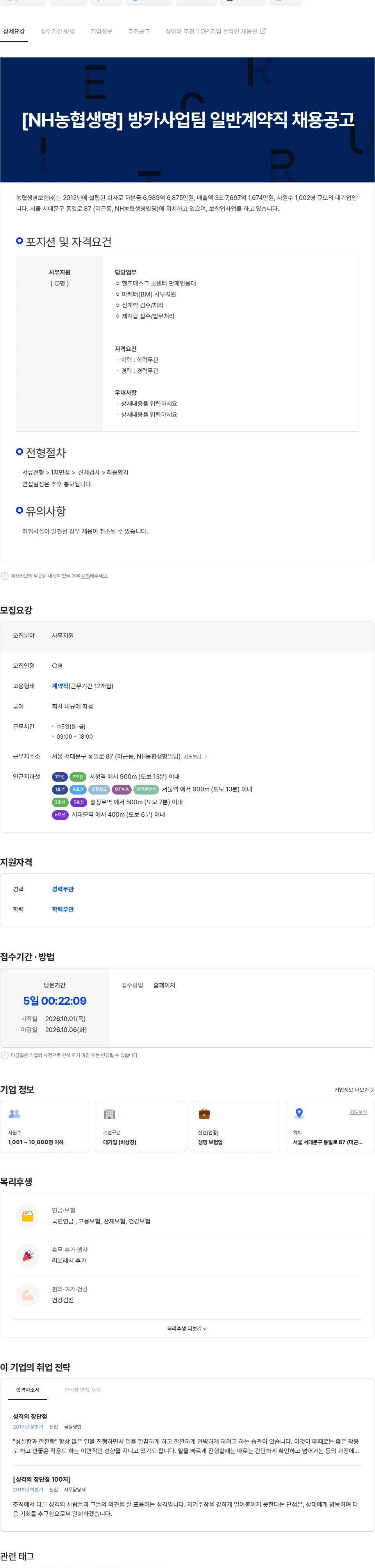375x1568 pixels.
Task: Click 대기업 (비상장) text
Action: tap(119, 1143)
